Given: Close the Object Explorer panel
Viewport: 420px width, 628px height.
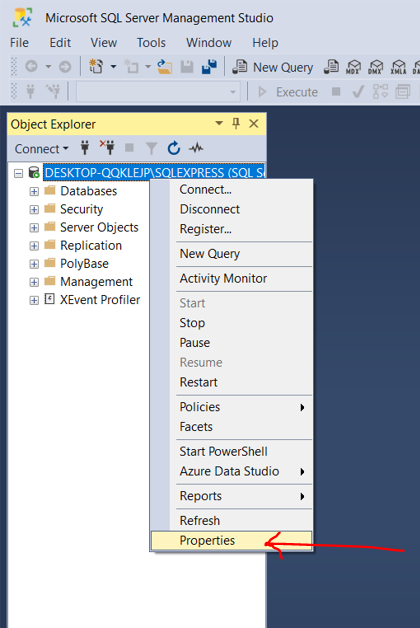Looking at the screenshot, I should pos(254,123).
